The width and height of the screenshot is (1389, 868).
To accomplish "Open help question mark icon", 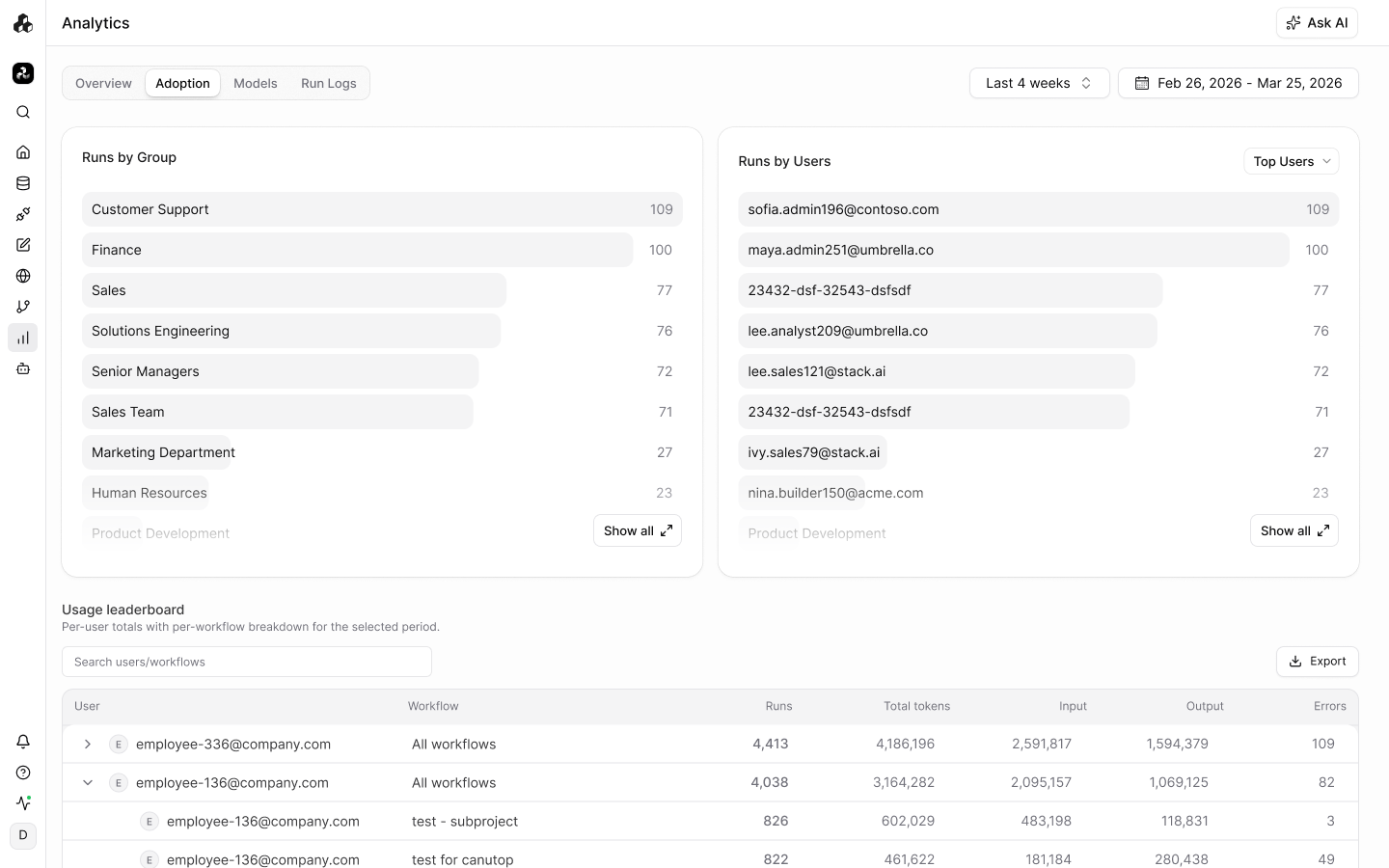I will click(23, 773).
